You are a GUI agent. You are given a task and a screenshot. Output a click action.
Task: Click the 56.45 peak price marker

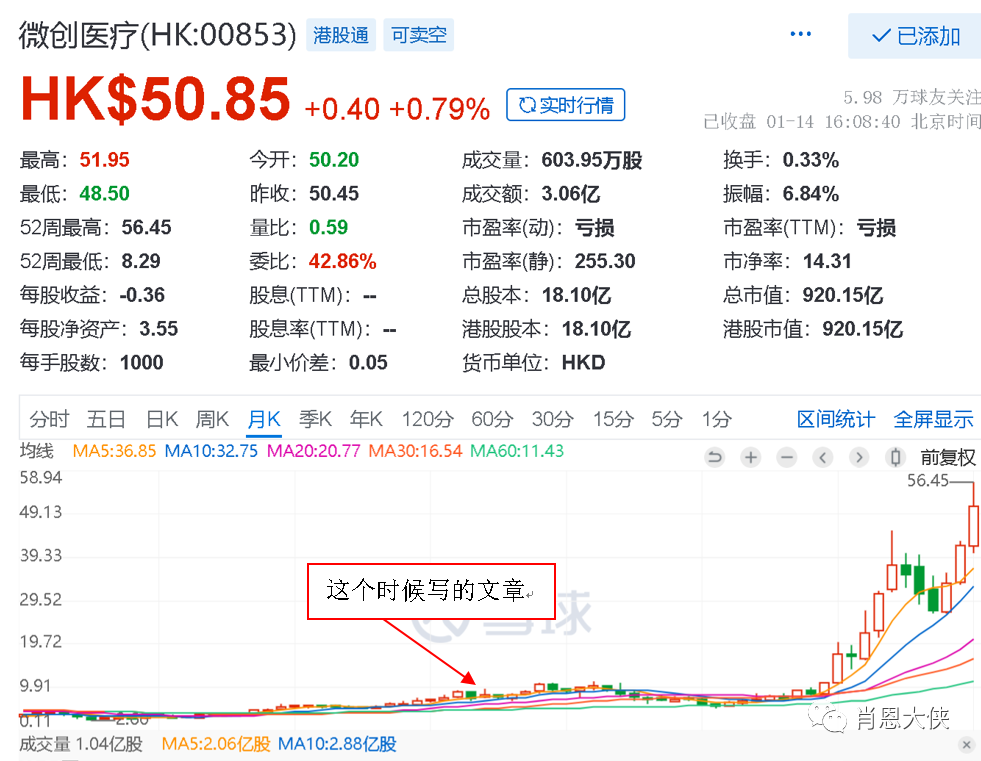pos(928,481)
